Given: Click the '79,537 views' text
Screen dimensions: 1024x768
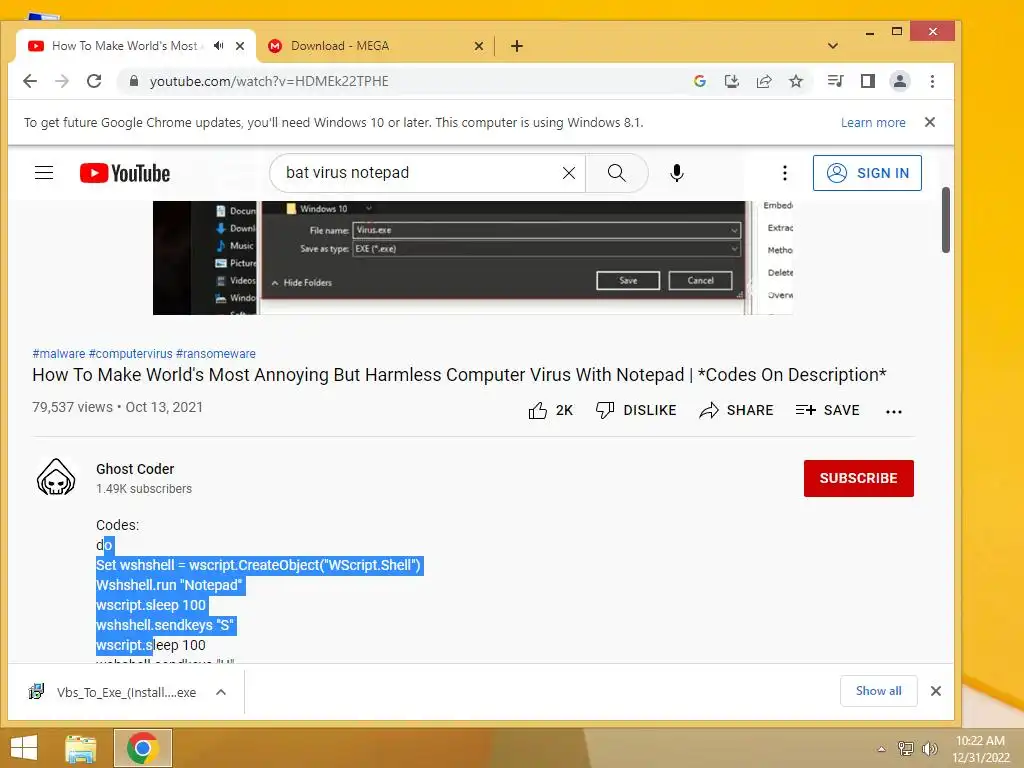Looking at the screenshot, I should 72,407.
